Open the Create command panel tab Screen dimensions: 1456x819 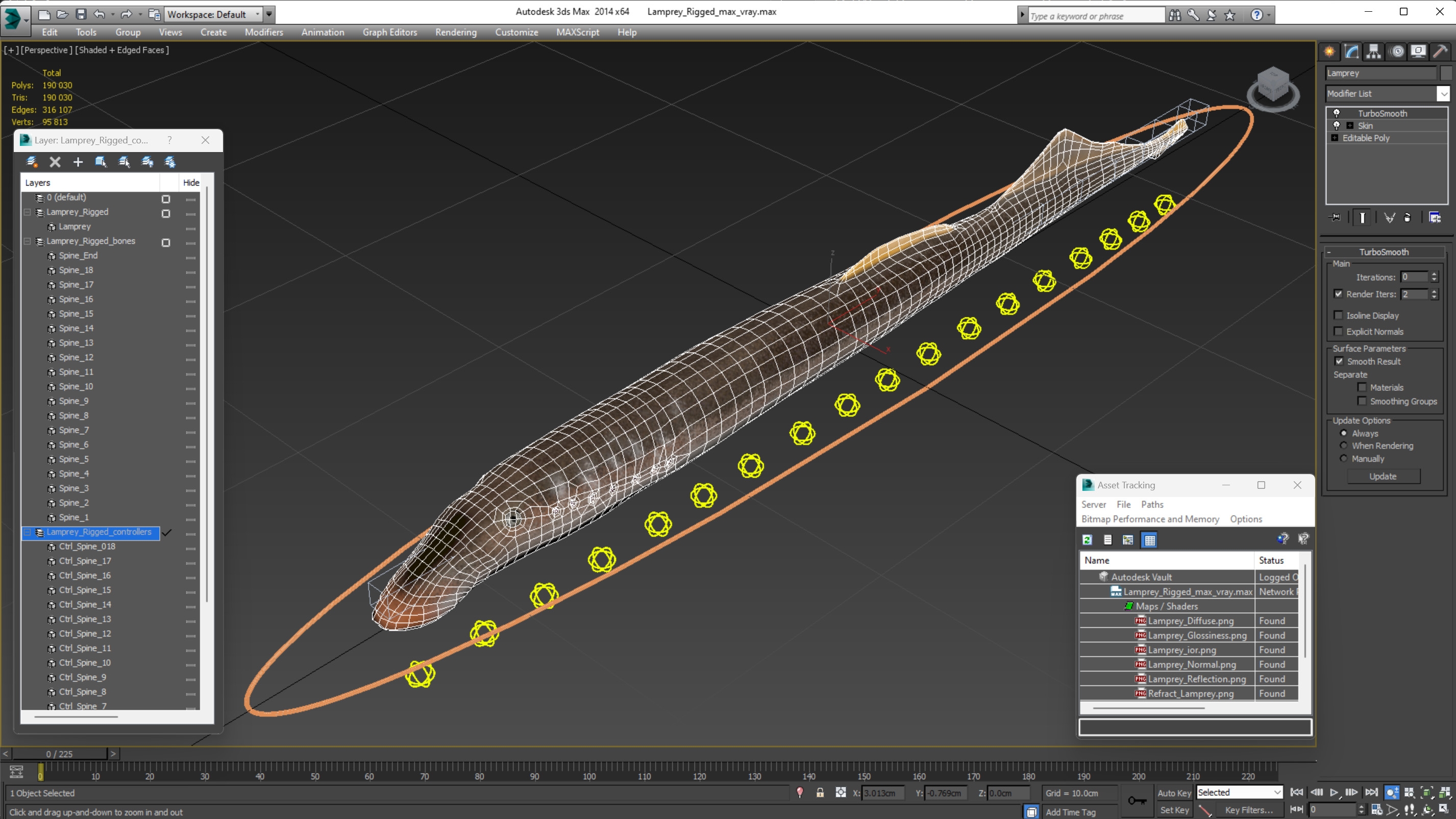(1329, 52)
